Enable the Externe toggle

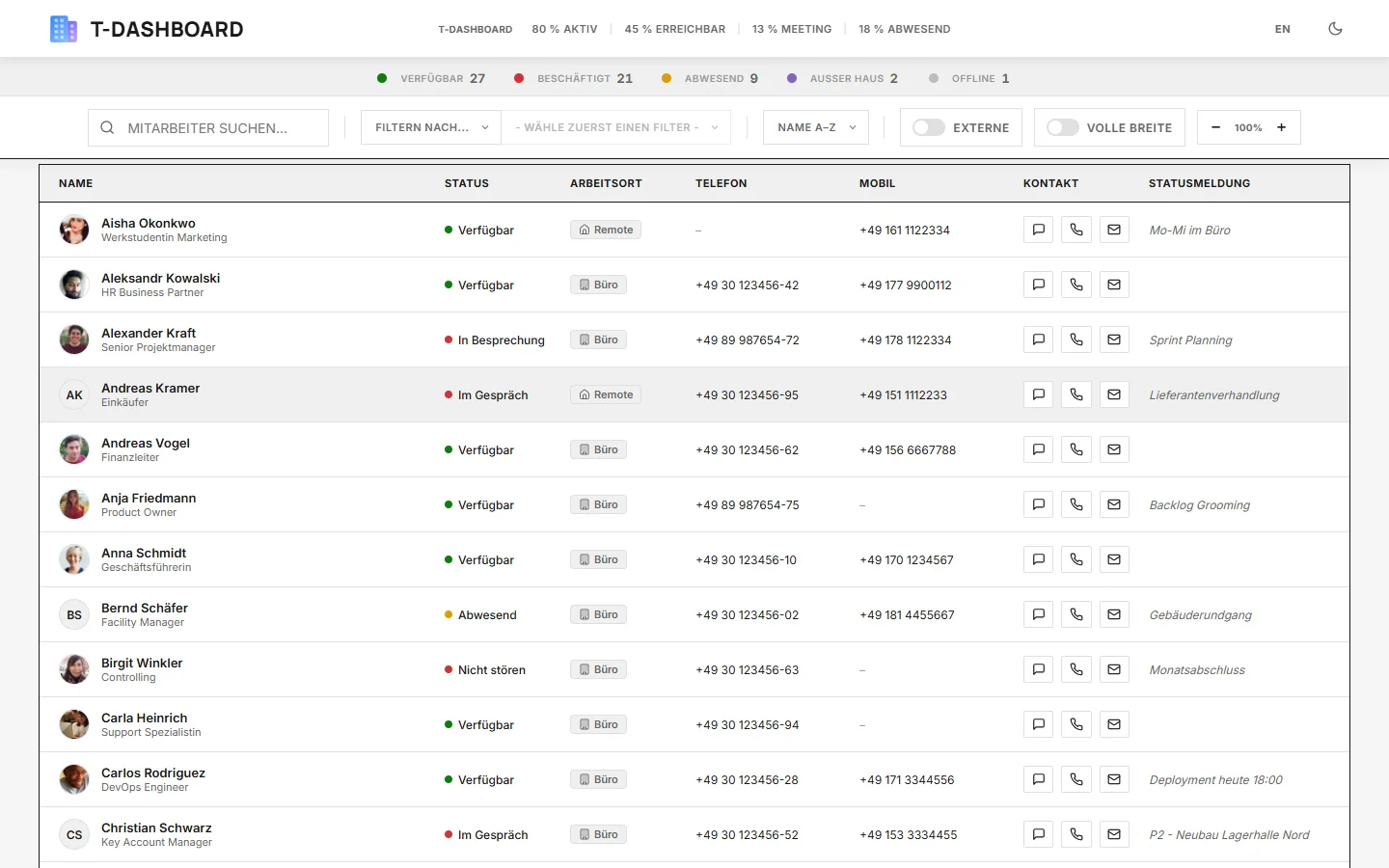(x=929, y=127)
